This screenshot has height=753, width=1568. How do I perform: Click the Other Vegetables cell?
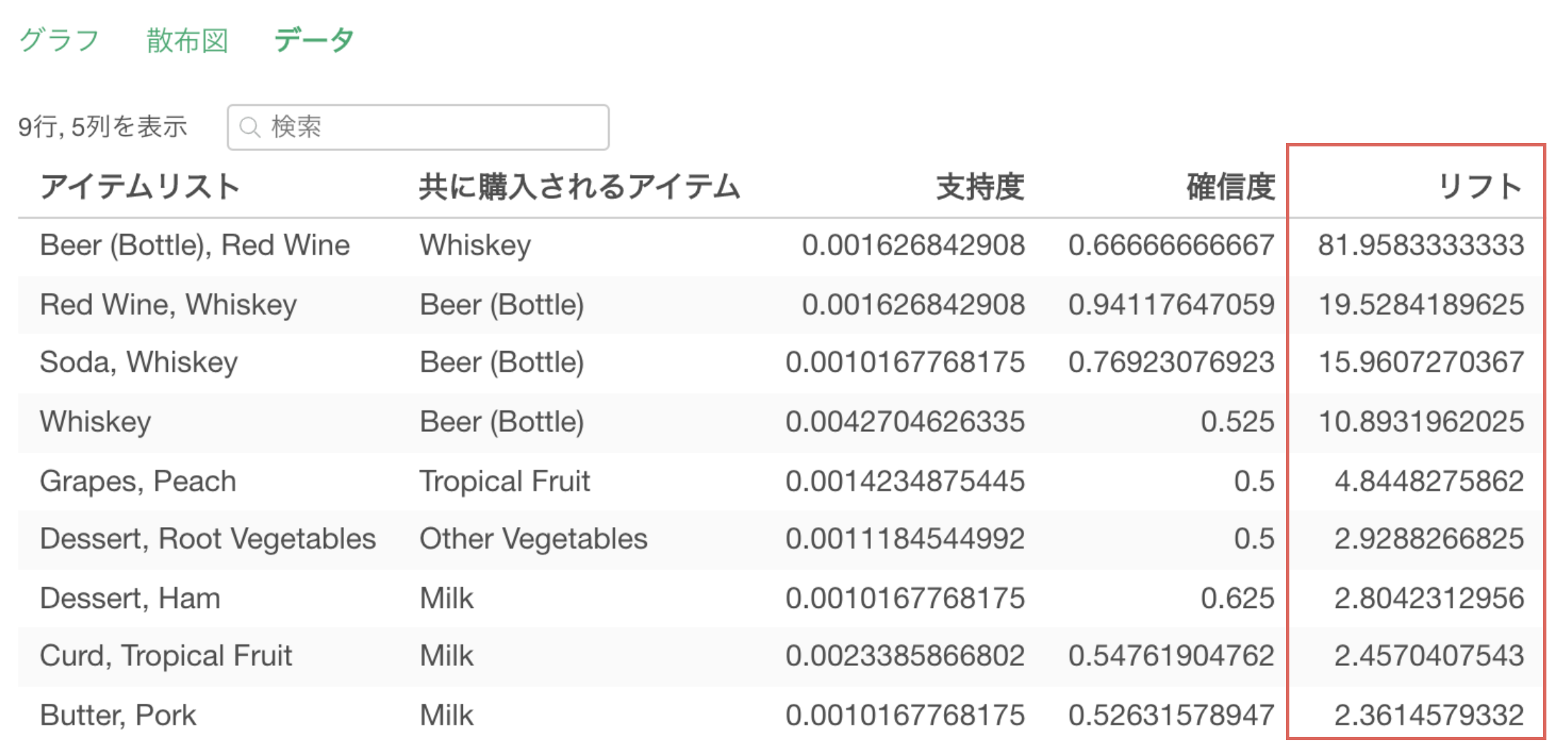click(533, 539)
